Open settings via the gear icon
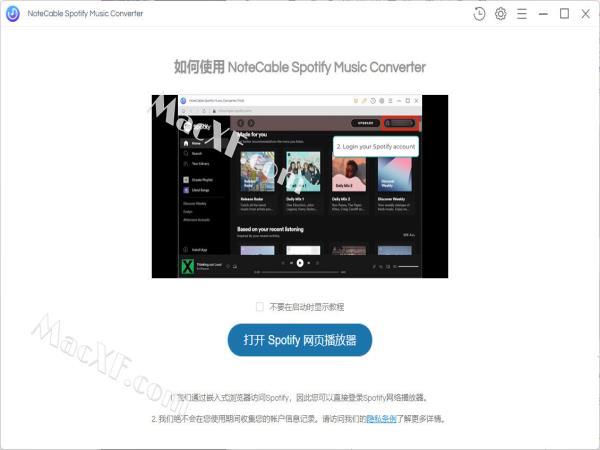 [x=501, y=14]
